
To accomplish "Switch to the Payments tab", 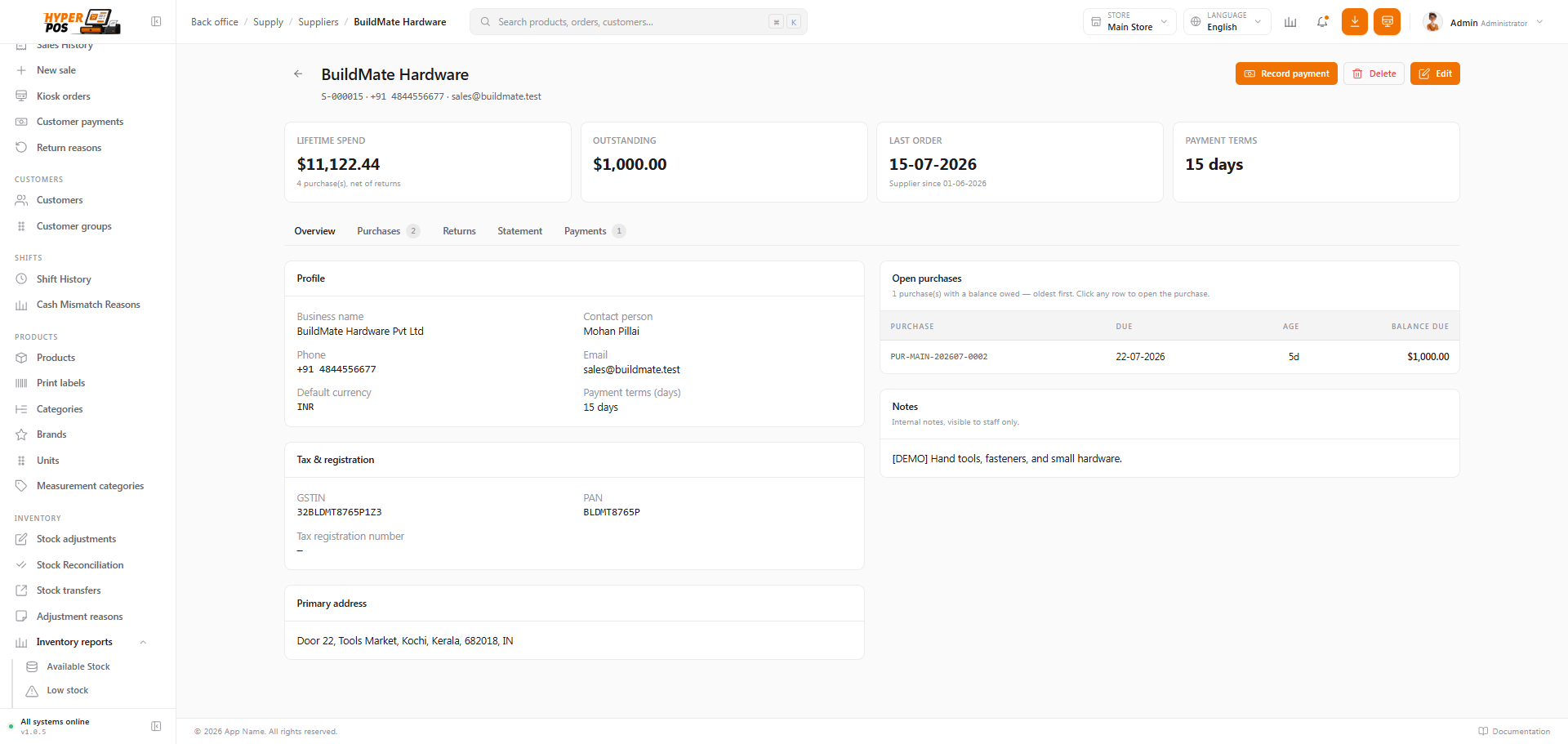I will (595, 231).
